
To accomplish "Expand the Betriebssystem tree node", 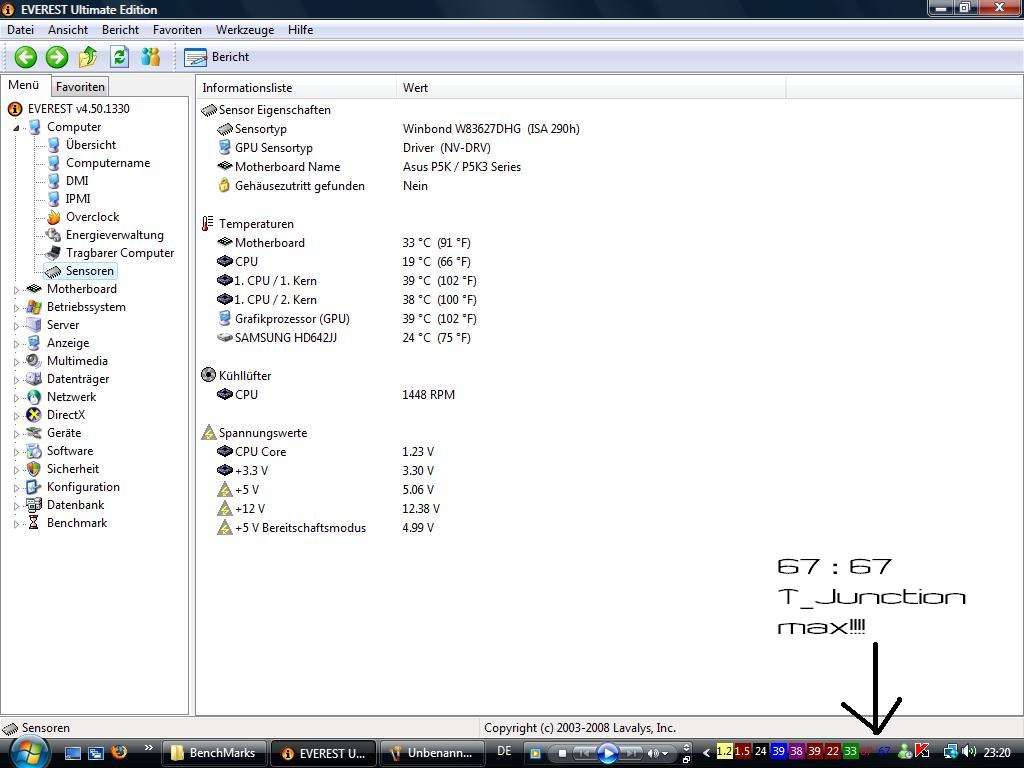I will (x=16, y=308).
